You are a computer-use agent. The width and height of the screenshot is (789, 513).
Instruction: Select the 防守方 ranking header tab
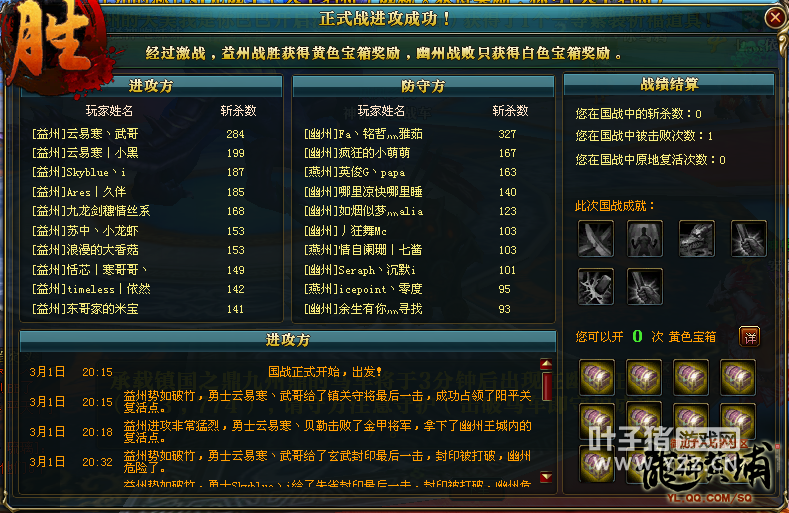pyautogui.click(x=423, y=86)
